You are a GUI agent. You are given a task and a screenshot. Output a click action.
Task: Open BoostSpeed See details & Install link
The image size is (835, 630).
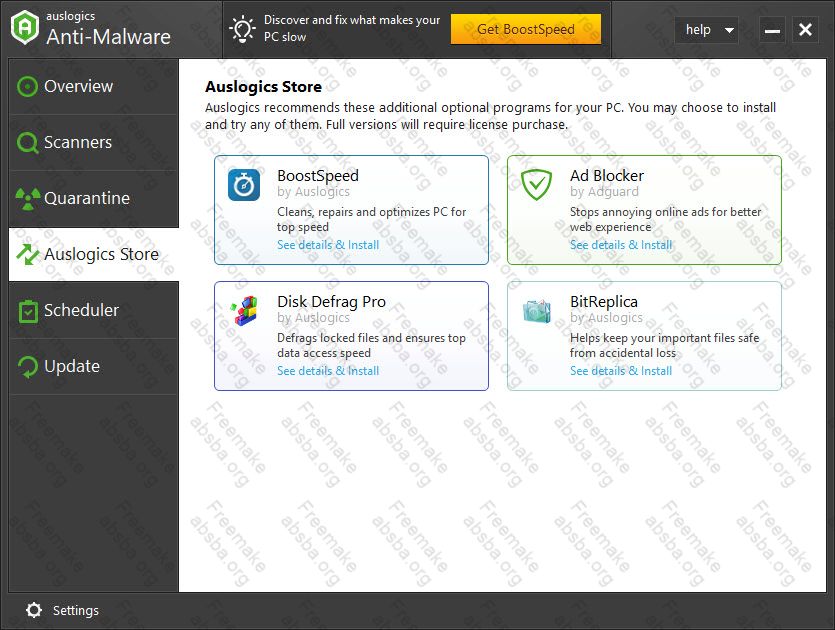(x=328, y=245)
